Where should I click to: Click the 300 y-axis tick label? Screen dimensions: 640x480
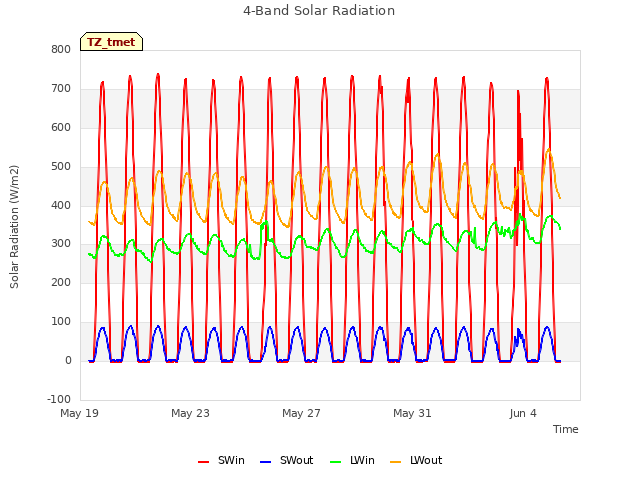click(61, 244)
